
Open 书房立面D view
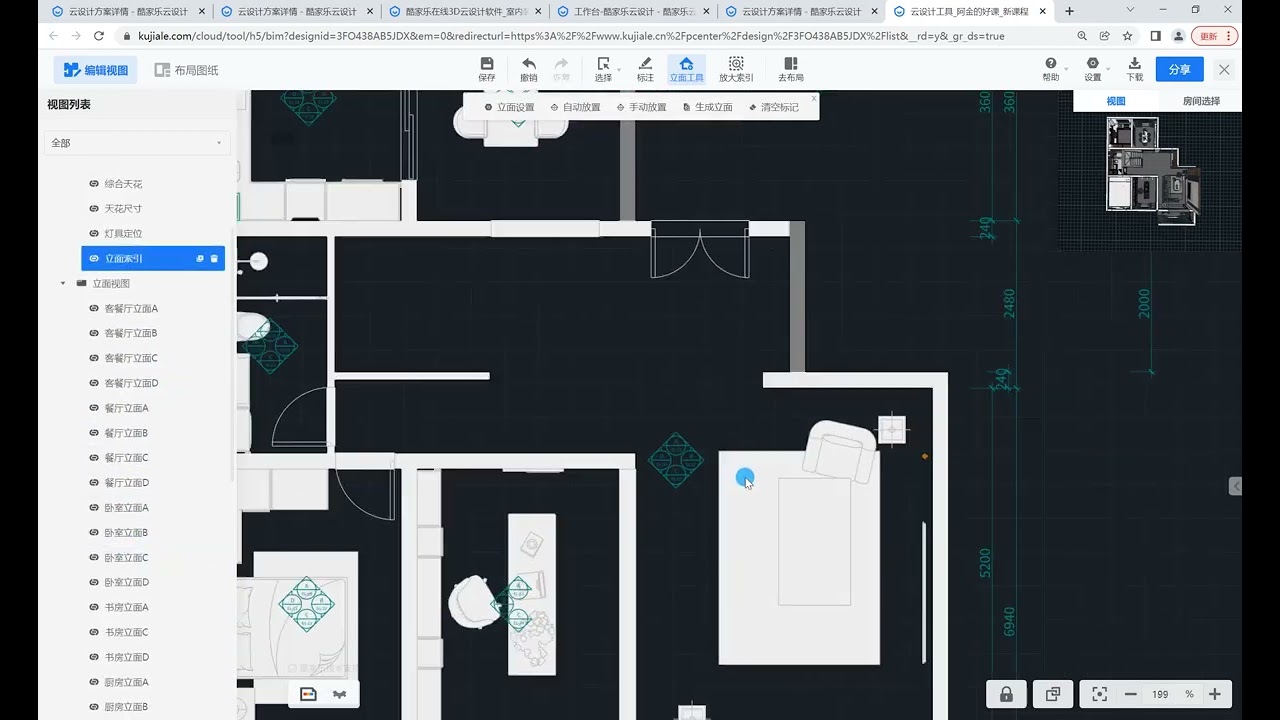pos(126,657)
